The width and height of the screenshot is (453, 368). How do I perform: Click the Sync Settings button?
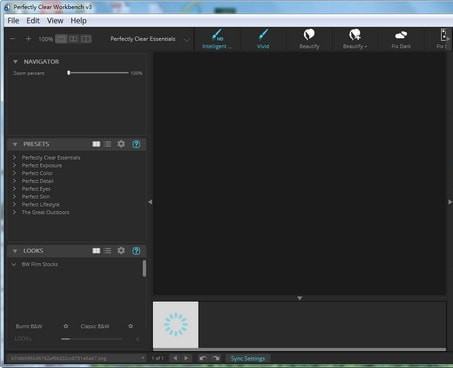pos(248,358)
